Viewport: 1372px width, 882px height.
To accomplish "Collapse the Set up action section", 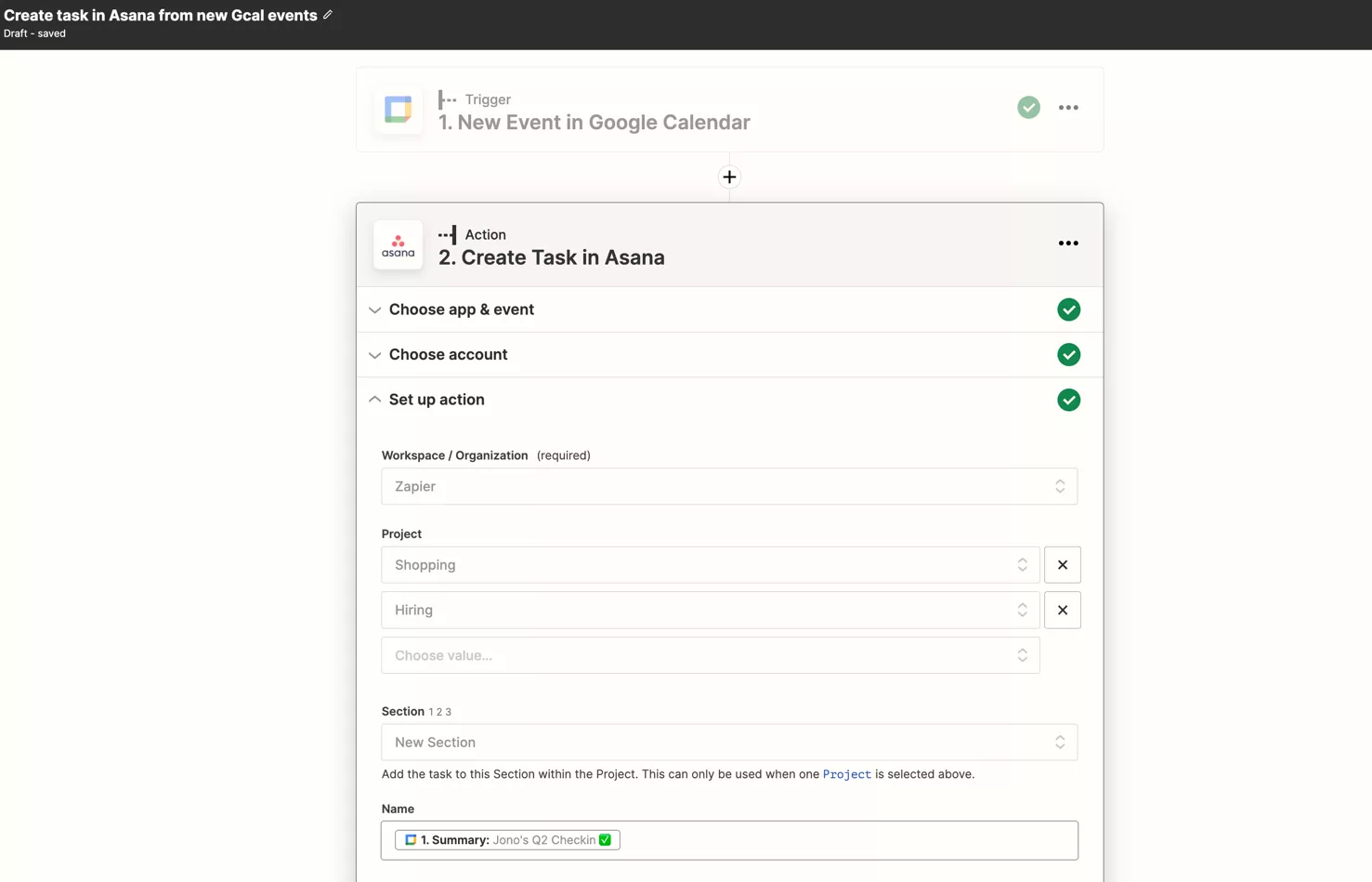I will (437, 400).
